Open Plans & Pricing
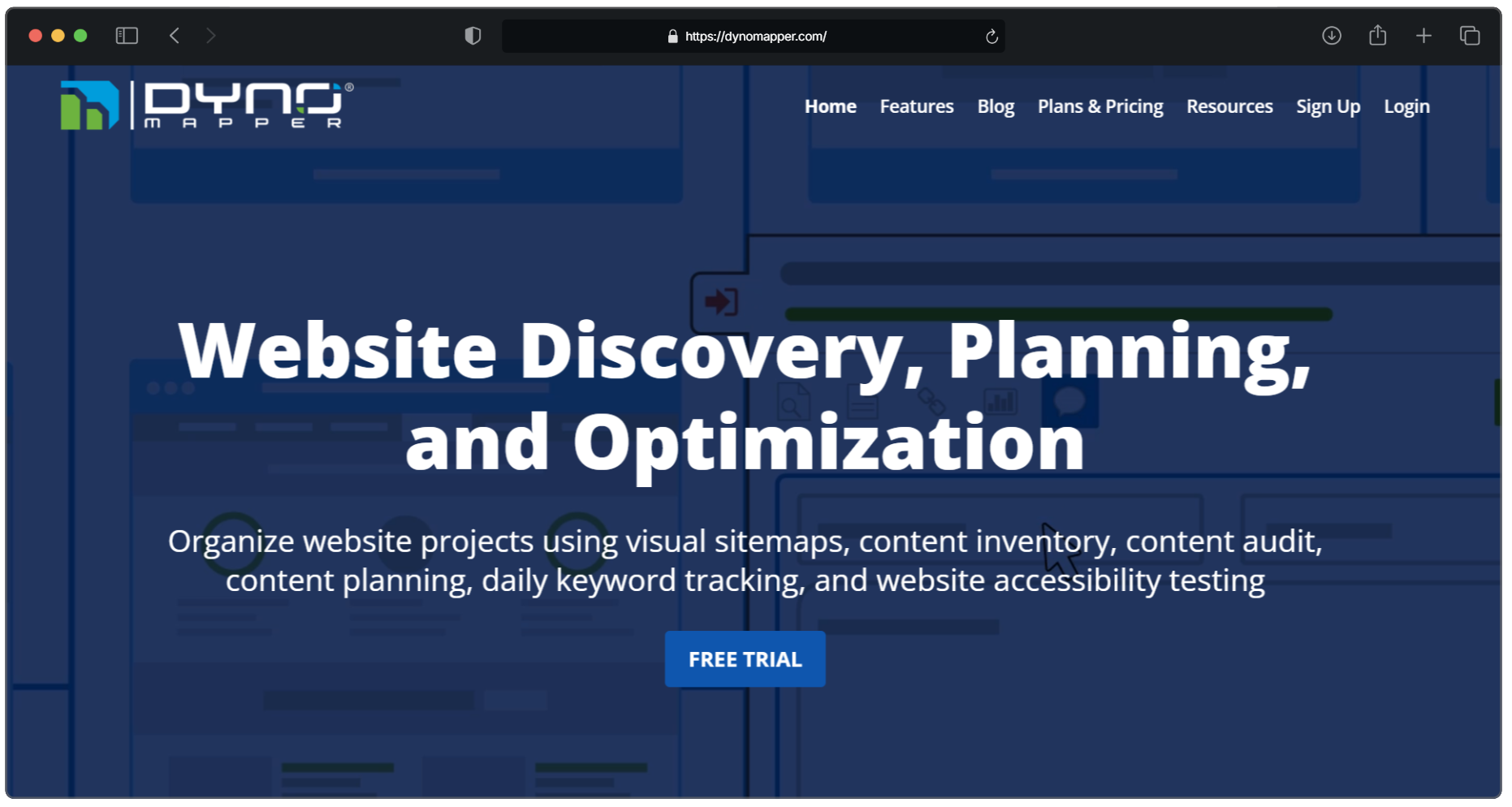The width and height of the screenshot is (1512, 807). [1100, 107]
